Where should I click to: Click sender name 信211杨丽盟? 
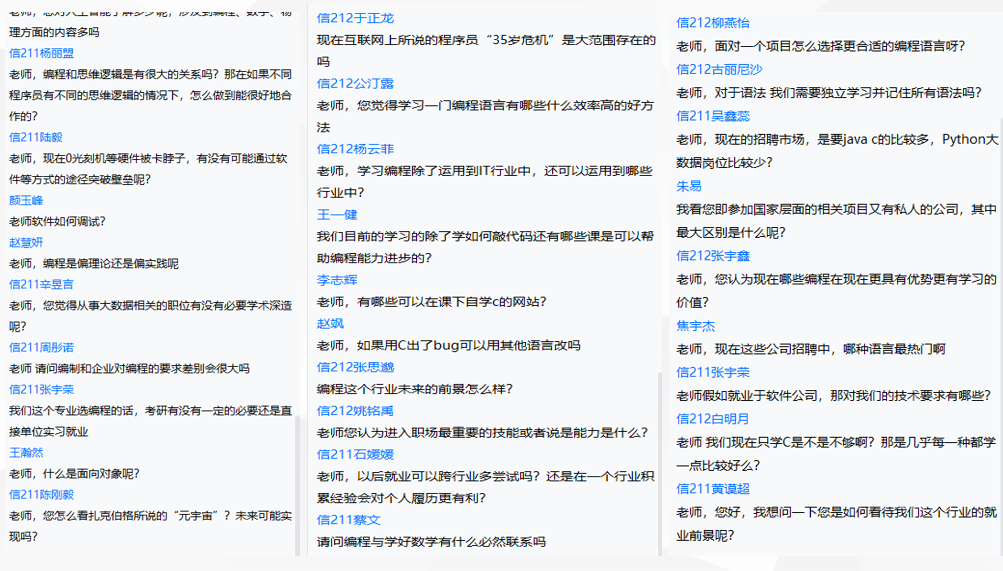click(41, 53)
